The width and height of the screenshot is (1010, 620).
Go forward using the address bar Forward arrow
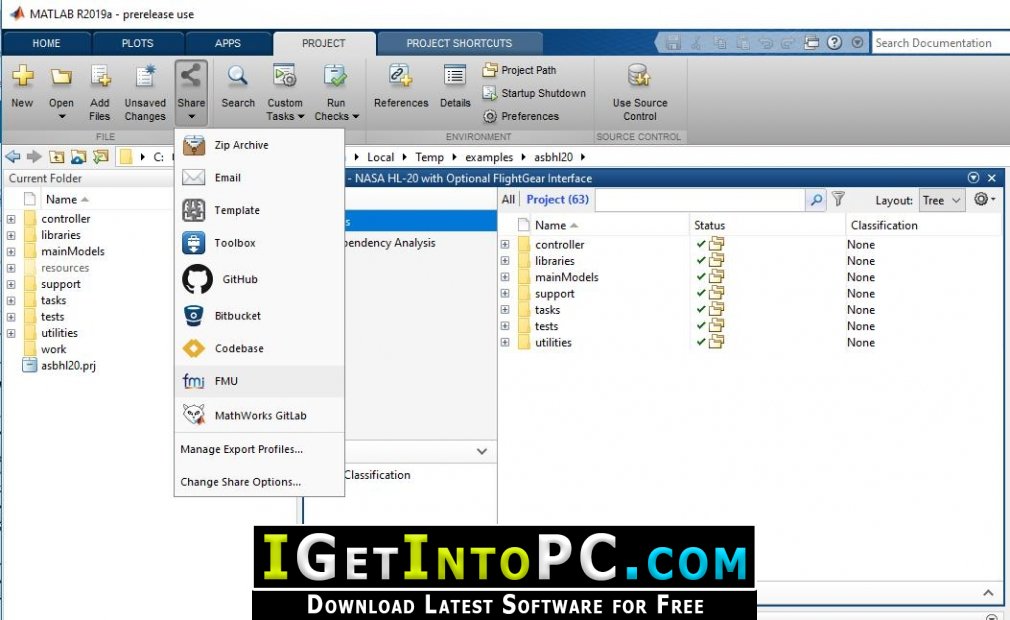pyautogui.click(x=34, y=156)
